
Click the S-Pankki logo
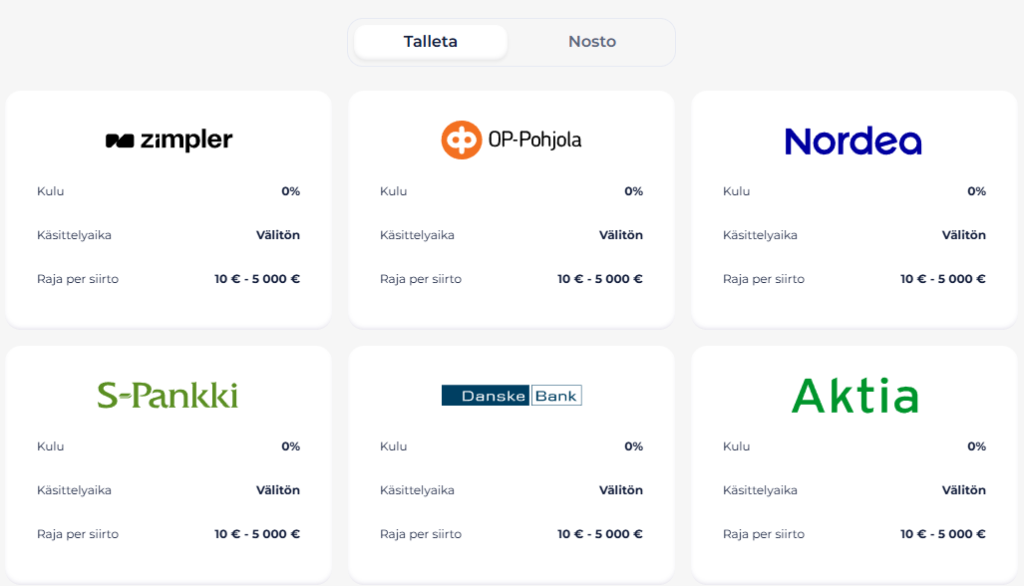(x=168, y=395)
